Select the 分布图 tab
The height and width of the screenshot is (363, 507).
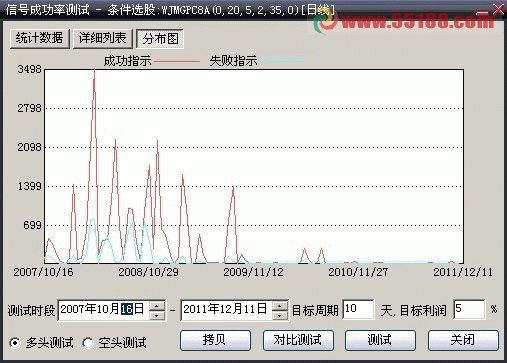coord(160,39)
